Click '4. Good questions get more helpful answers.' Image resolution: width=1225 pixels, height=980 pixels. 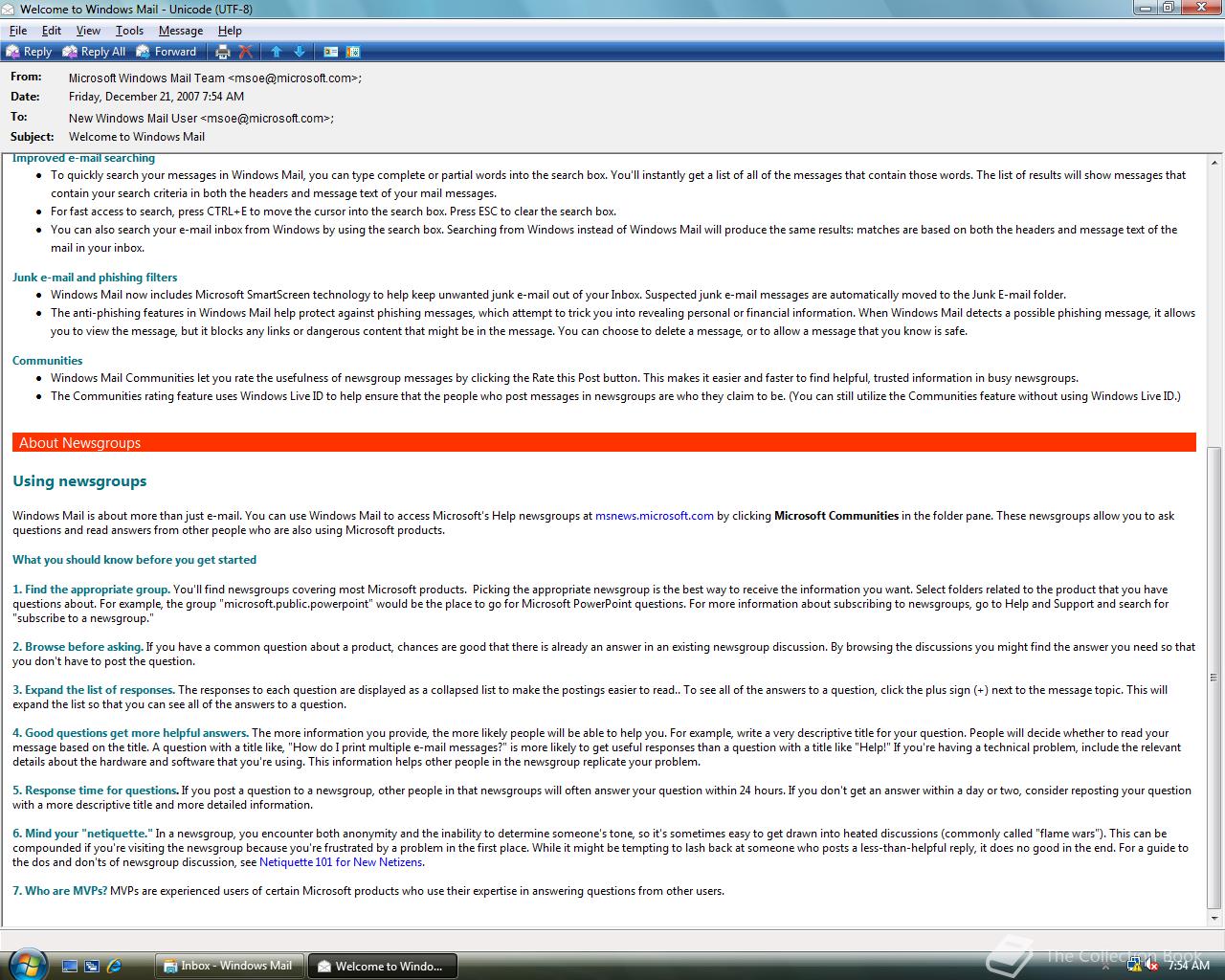click(x=130, y=733)
